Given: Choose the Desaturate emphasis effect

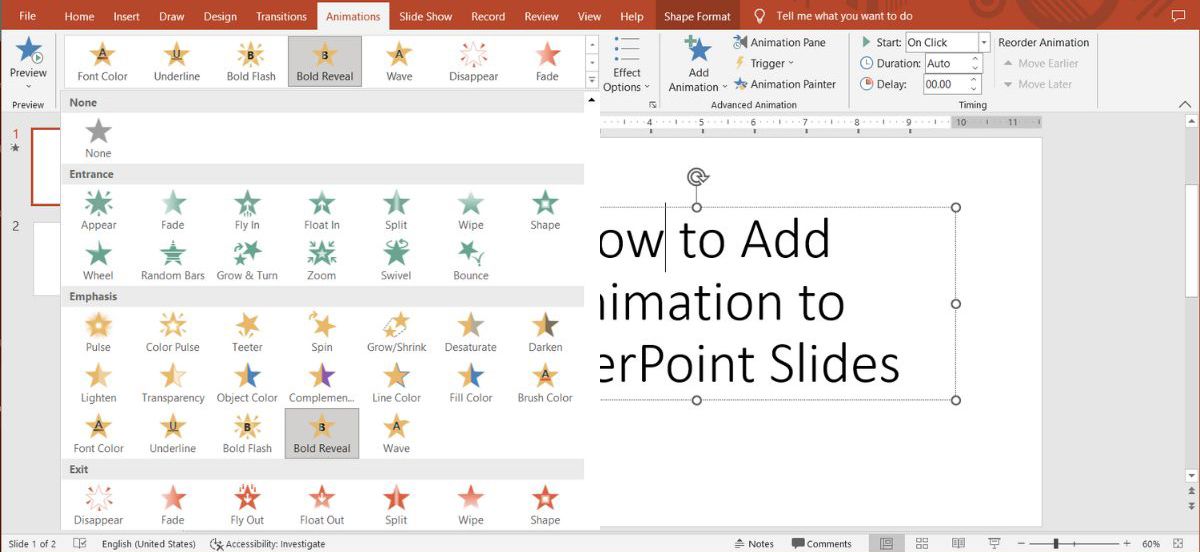Looking at the screenshot, I should click(x=471, y=333).
